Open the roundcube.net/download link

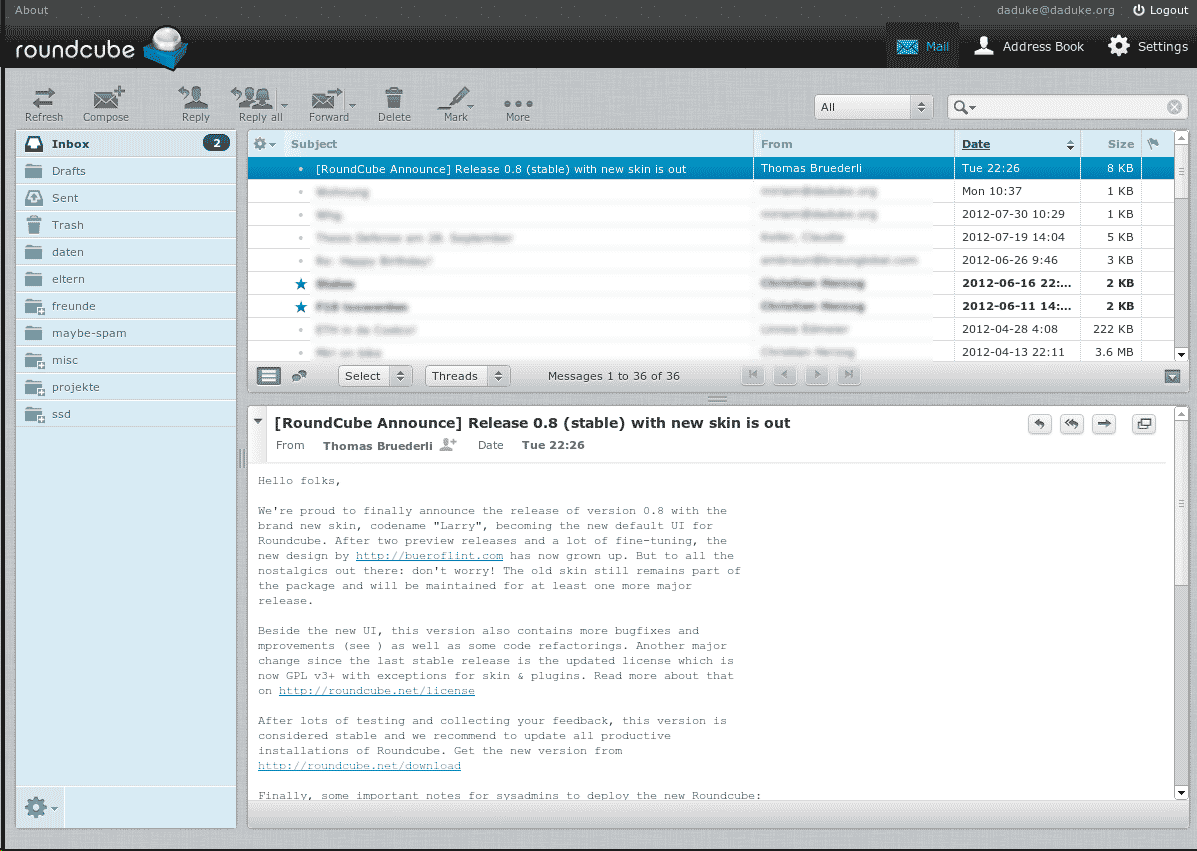[359, 766]
